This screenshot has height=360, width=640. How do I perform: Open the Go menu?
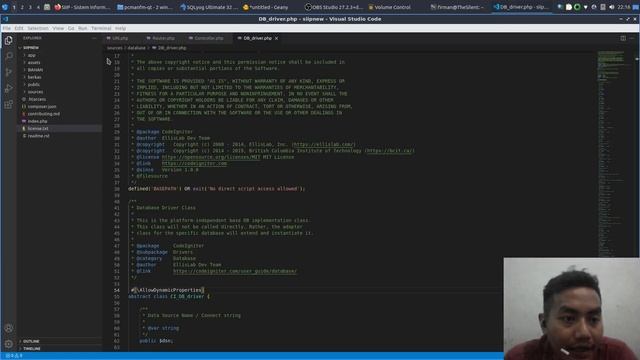coord(71,28)
